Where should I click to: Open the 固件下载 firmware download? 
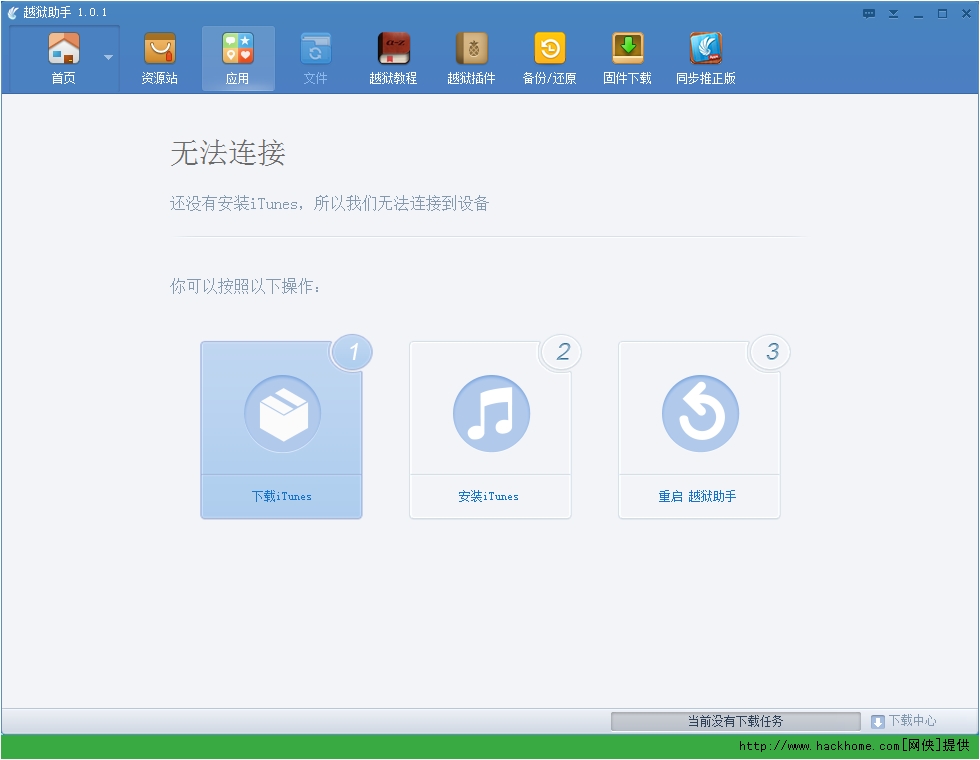pos(628,59)
